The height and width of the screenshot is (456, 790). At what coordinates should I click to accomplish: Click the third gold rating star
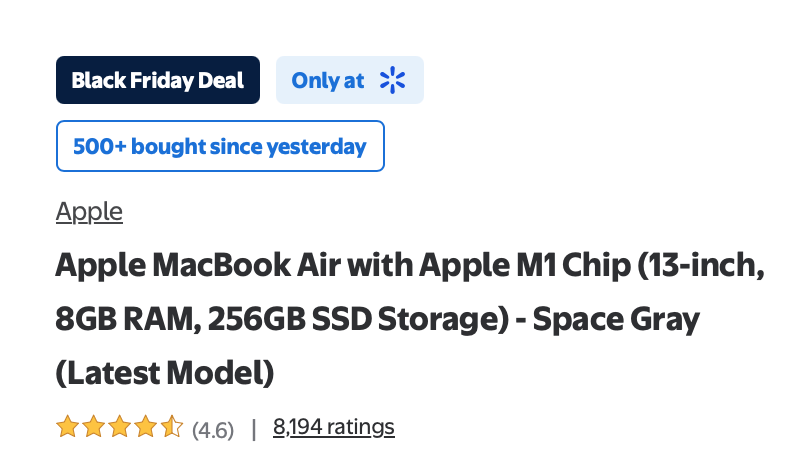119,428
